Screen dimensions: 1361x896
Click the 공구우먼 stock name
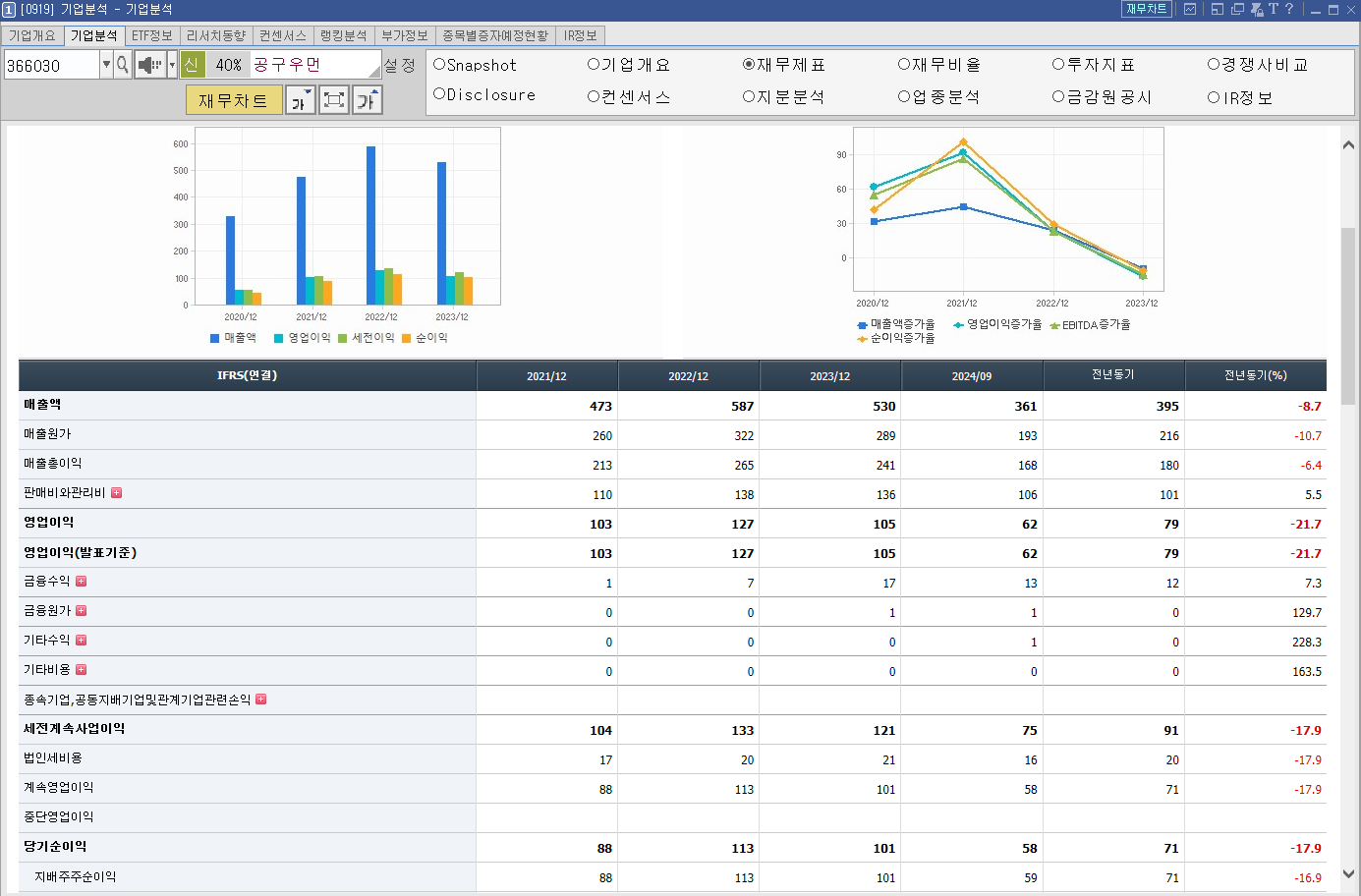287,65
